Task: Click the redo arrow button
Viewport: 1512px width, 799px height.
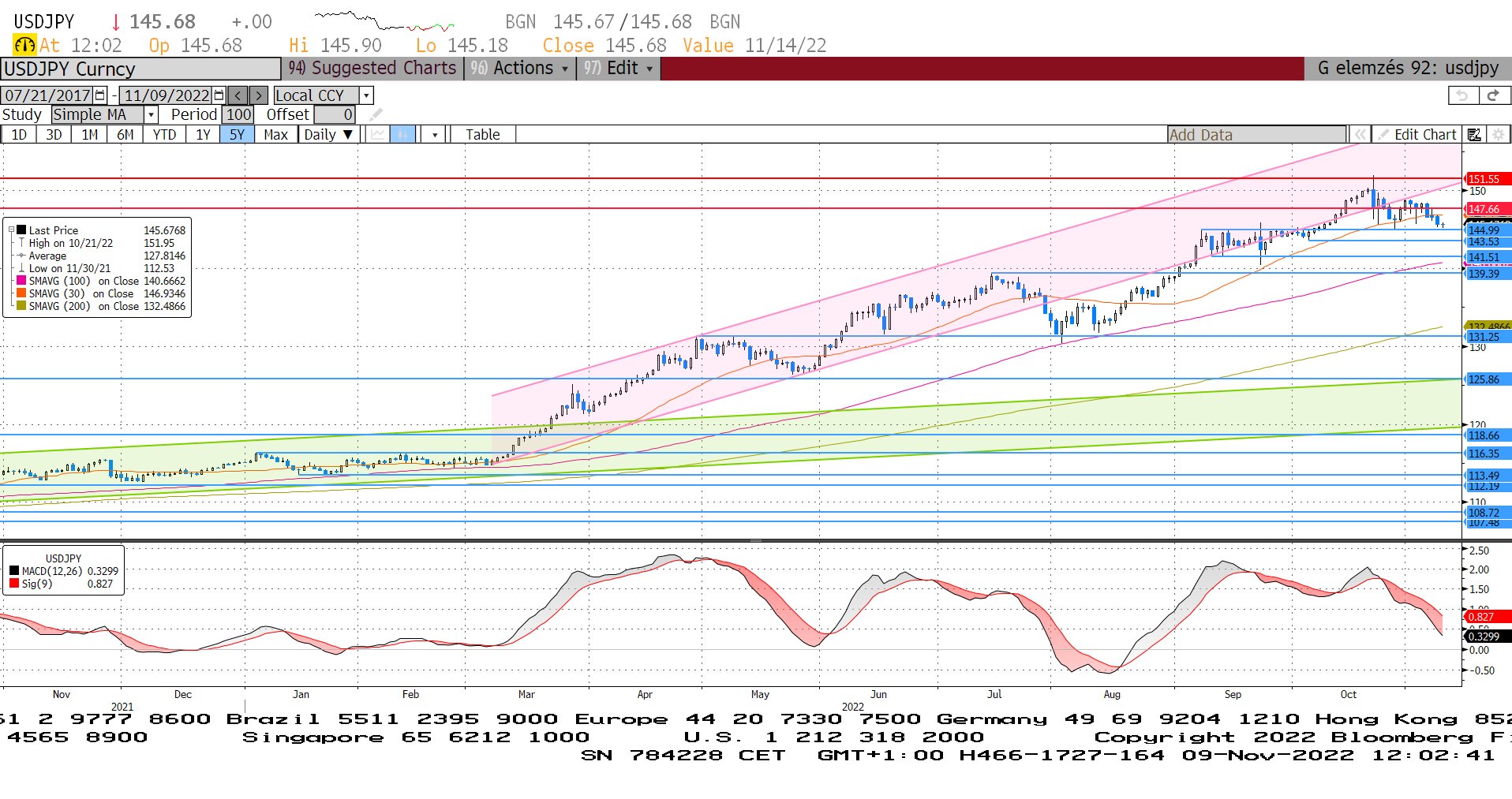Action: pyautogui.click(x=1494, y=95)
